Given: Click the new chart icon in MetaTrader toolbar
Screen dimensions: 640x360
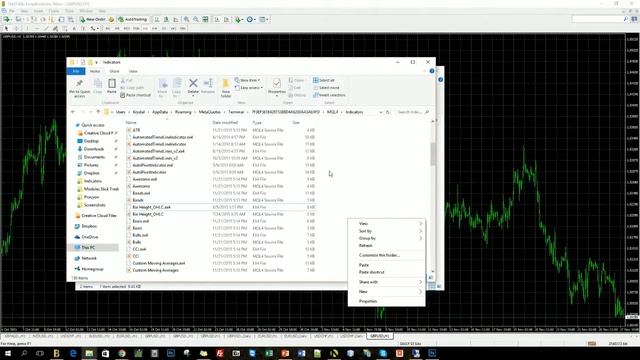Looking at the screenshot, I should tap(8, 19).
